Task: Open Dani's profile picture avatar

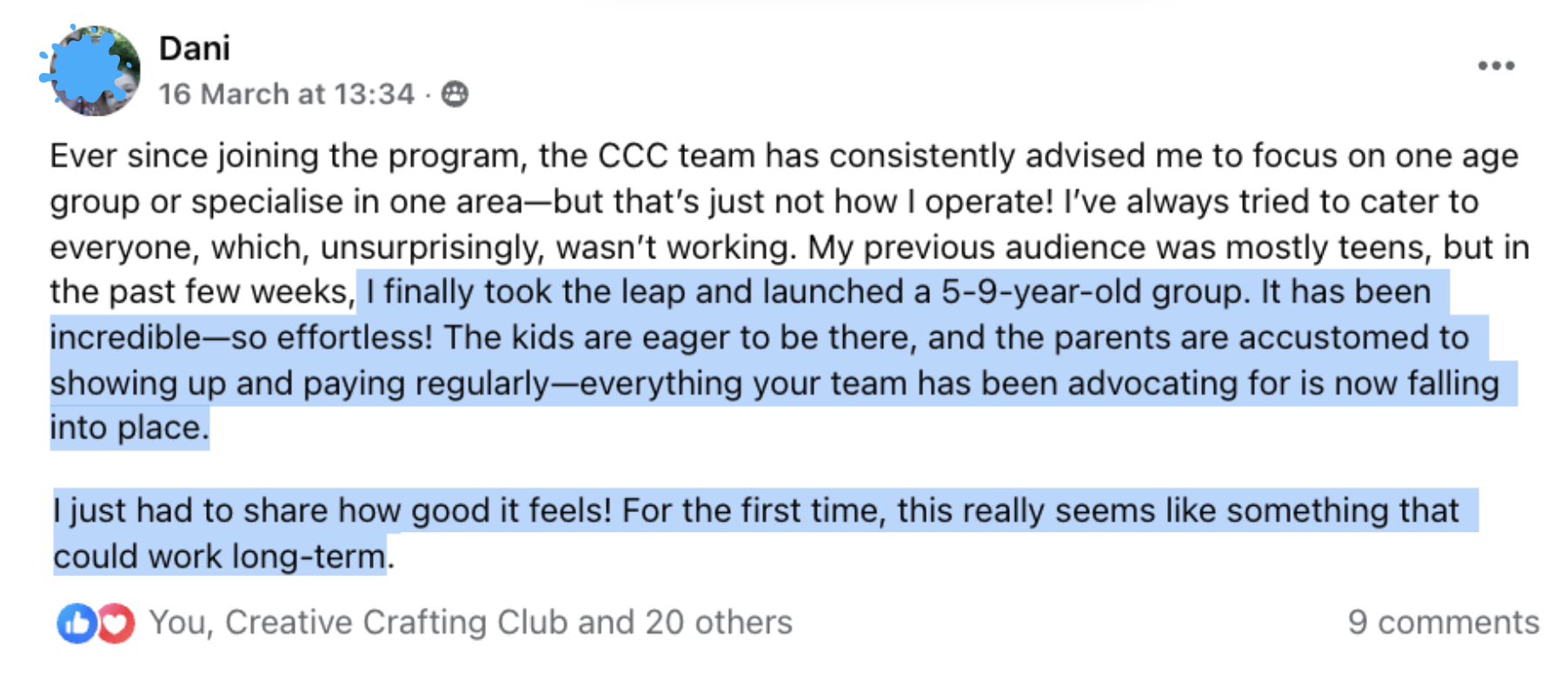Action: pyautogui.click(x=94, y=70)
